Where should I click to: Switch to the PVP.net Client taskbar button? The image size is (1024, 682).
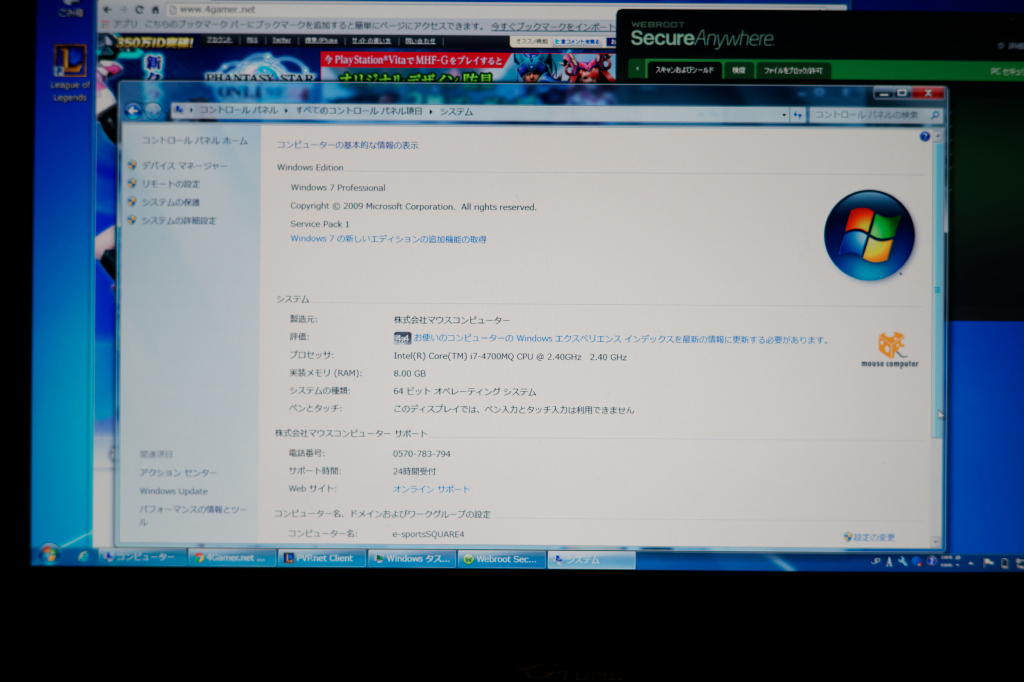point(321,558)
